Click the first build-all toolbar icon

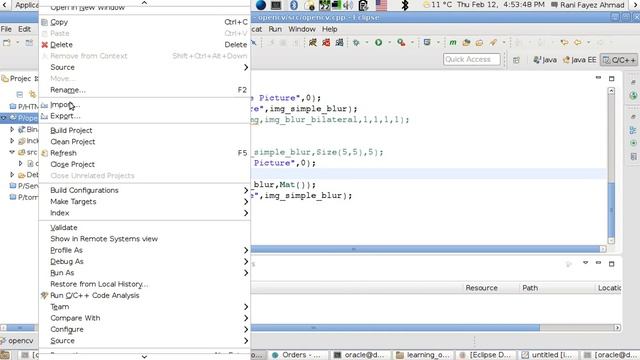313,42
